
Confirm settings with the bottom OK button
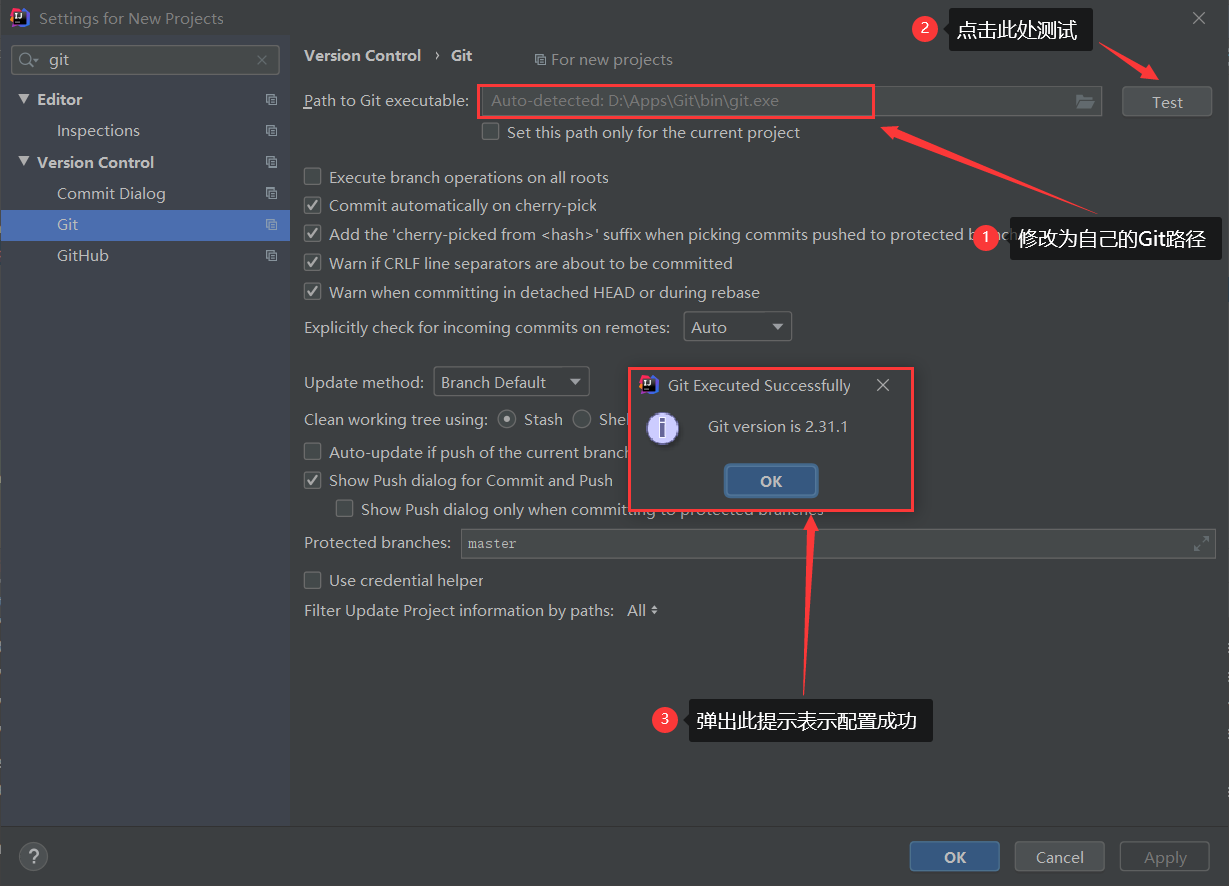(955, 857)
